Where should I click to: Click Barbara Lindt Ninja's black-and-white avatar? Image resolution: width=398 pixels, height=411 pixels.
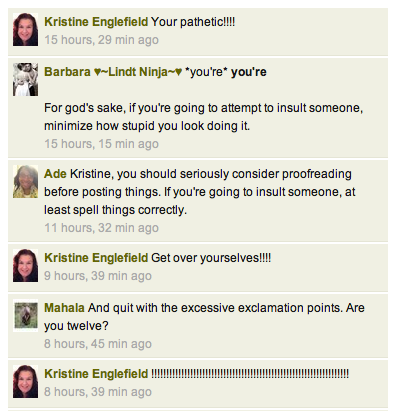[x=25, y=79]
